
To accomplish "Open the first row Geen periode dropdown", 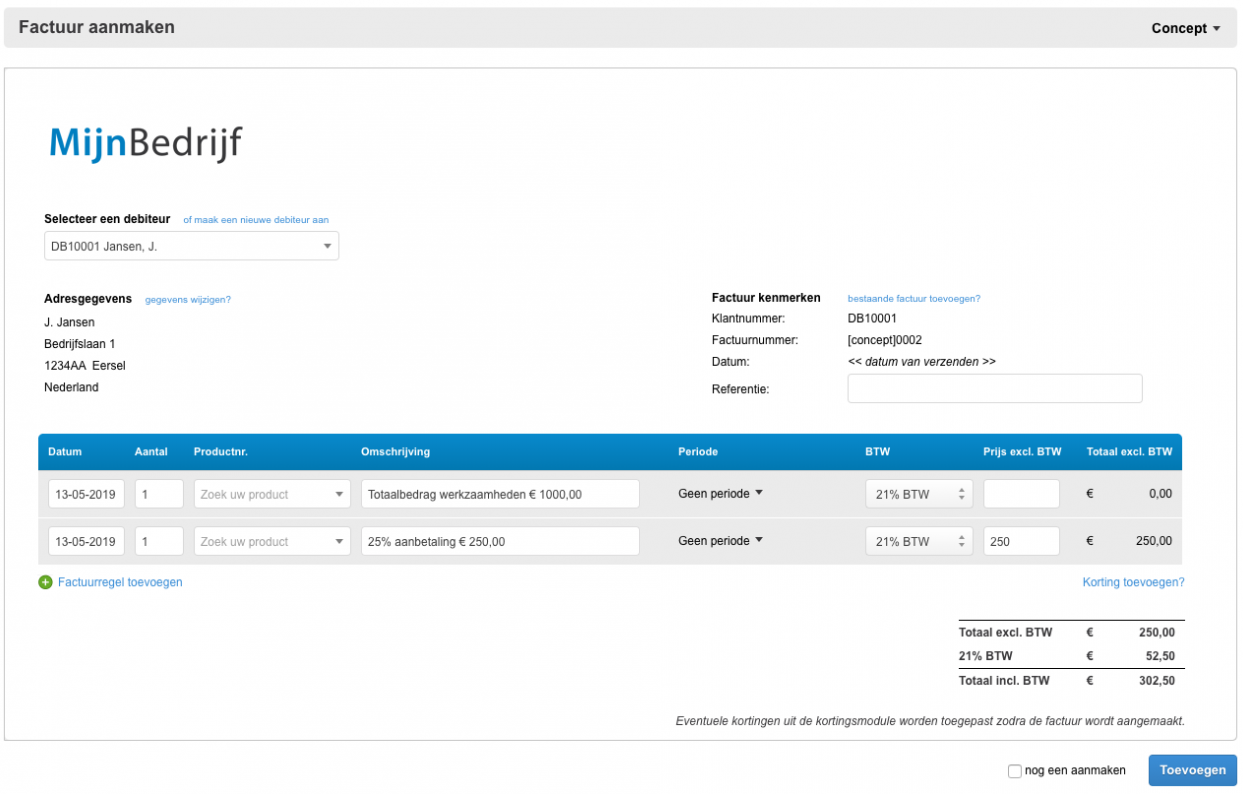I will 720,494.
